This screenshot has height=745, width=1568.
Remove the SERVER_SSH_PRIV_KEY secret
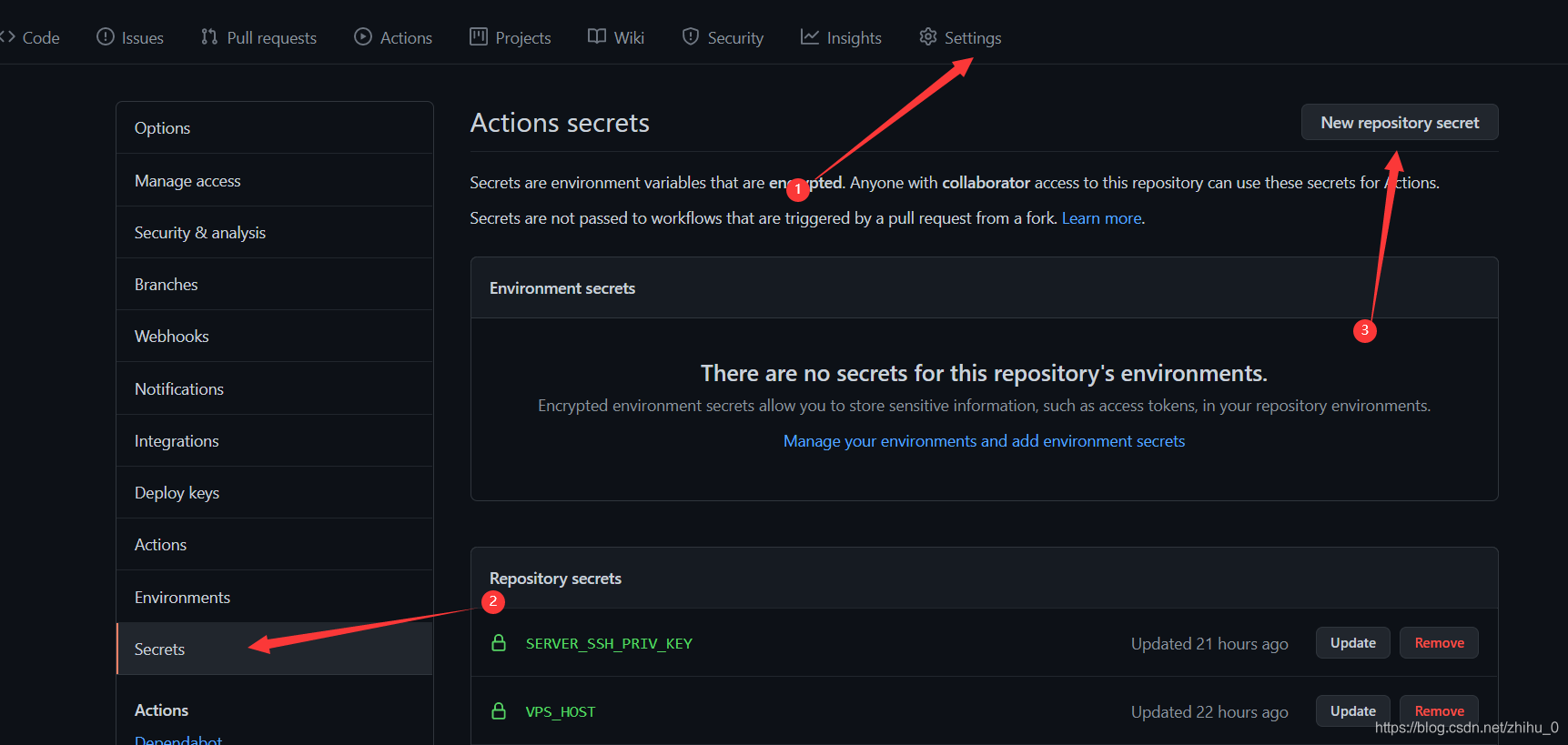[1439, 643]
